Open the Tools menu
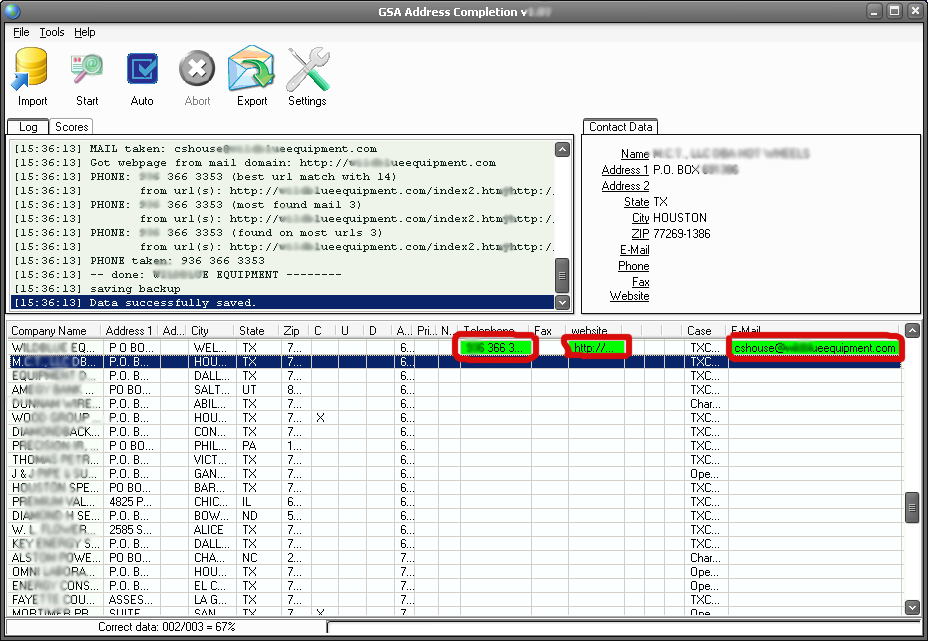This screenshot has height=641, width=928. coord(52,32)
